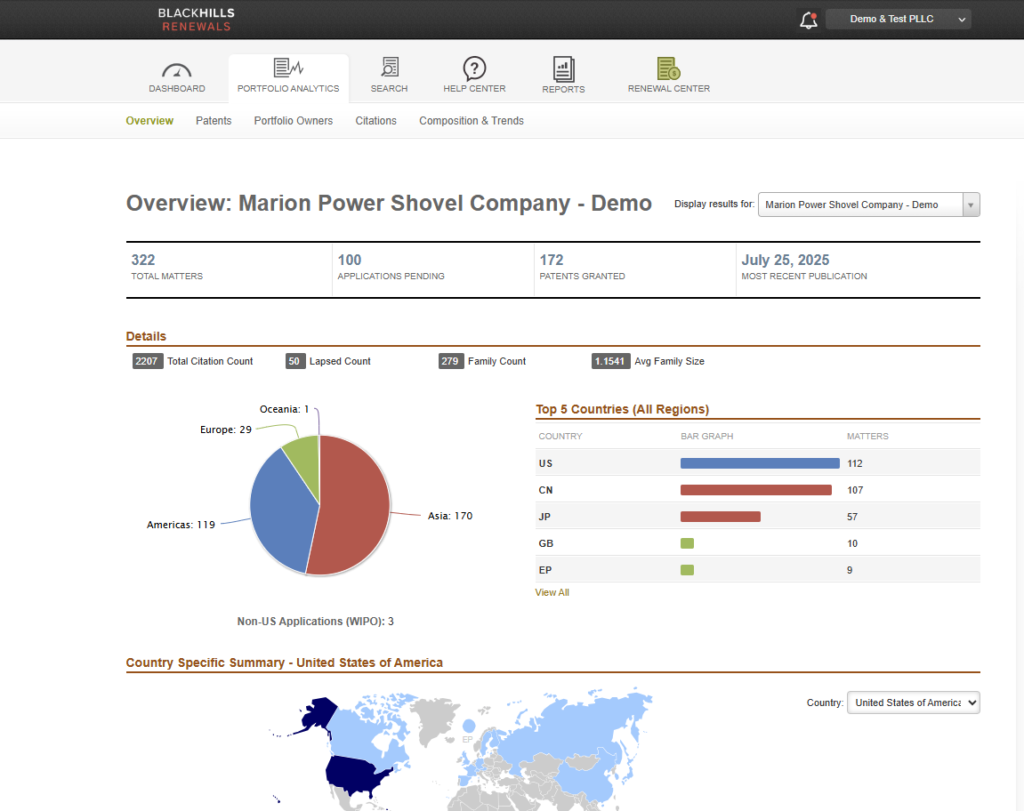This screenshot has height=811, width=1024.
Task: Go to the Portfolio Owners tab
Action: (x=293, y=121)
